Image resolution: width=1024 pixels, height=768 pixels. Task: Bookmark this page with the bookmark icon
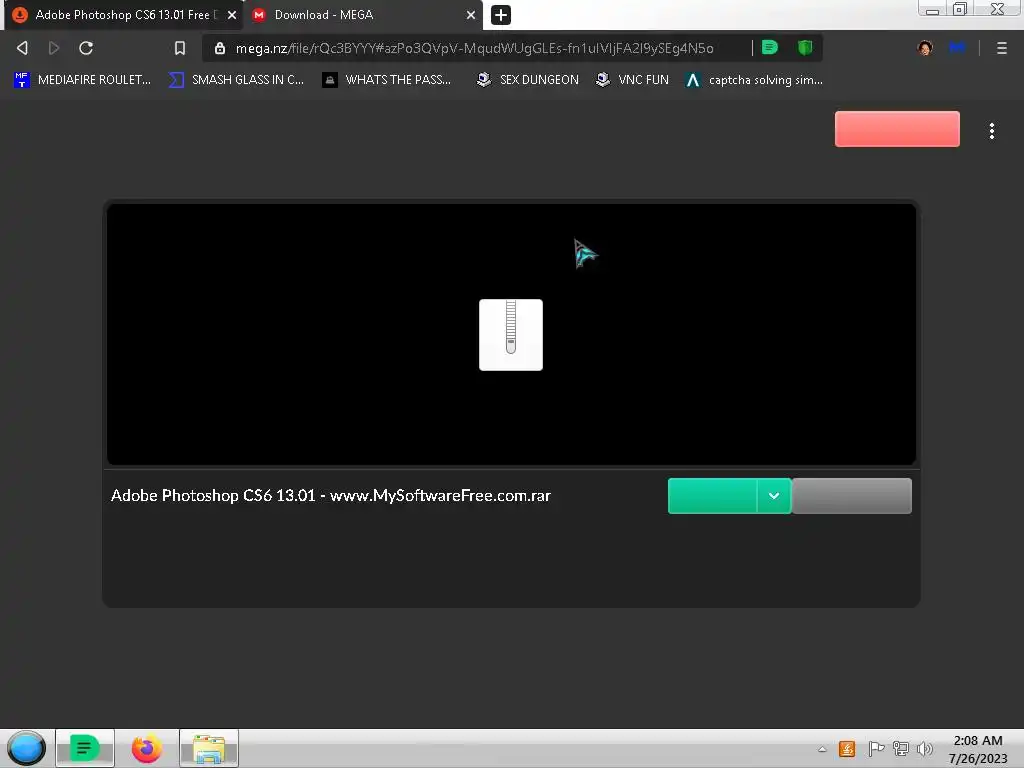pos(180,48)
